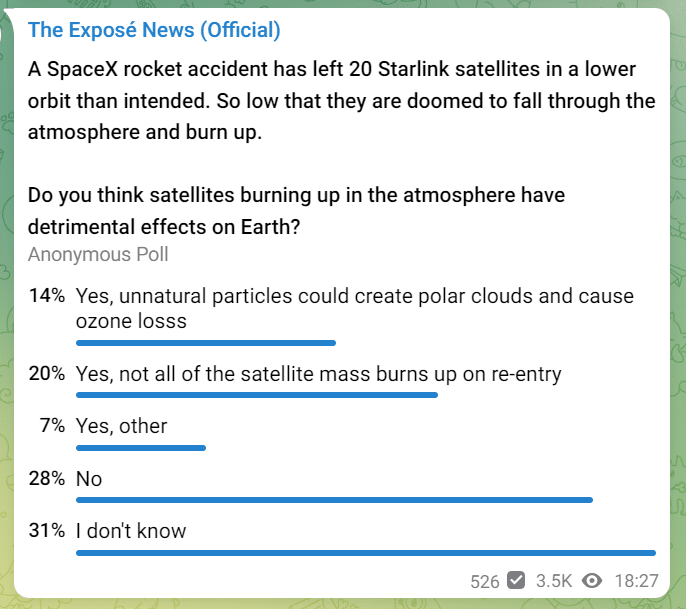
Task: Click the 526 votes count
Action: coord(485,581)
